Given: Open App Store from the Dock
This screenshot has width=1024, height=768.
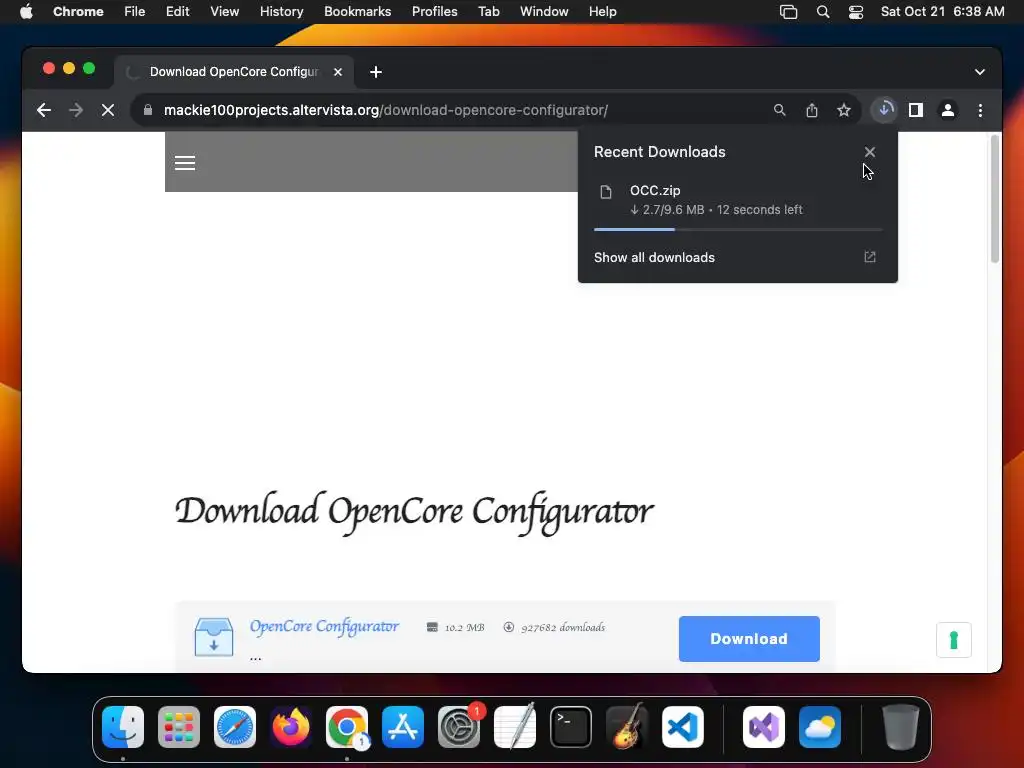Looking at the screenshot, I should coord(403,727).
